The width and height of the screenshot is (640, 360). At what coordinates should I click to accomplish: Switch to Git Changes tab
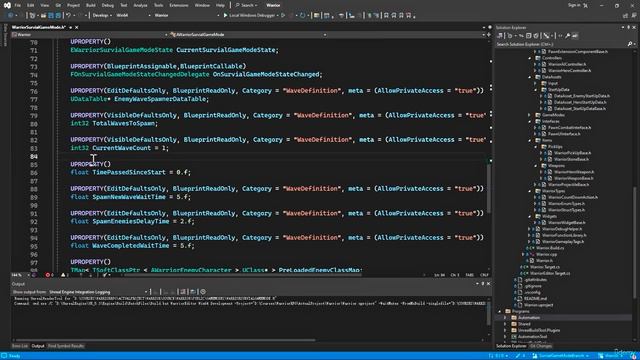(541, 346)
